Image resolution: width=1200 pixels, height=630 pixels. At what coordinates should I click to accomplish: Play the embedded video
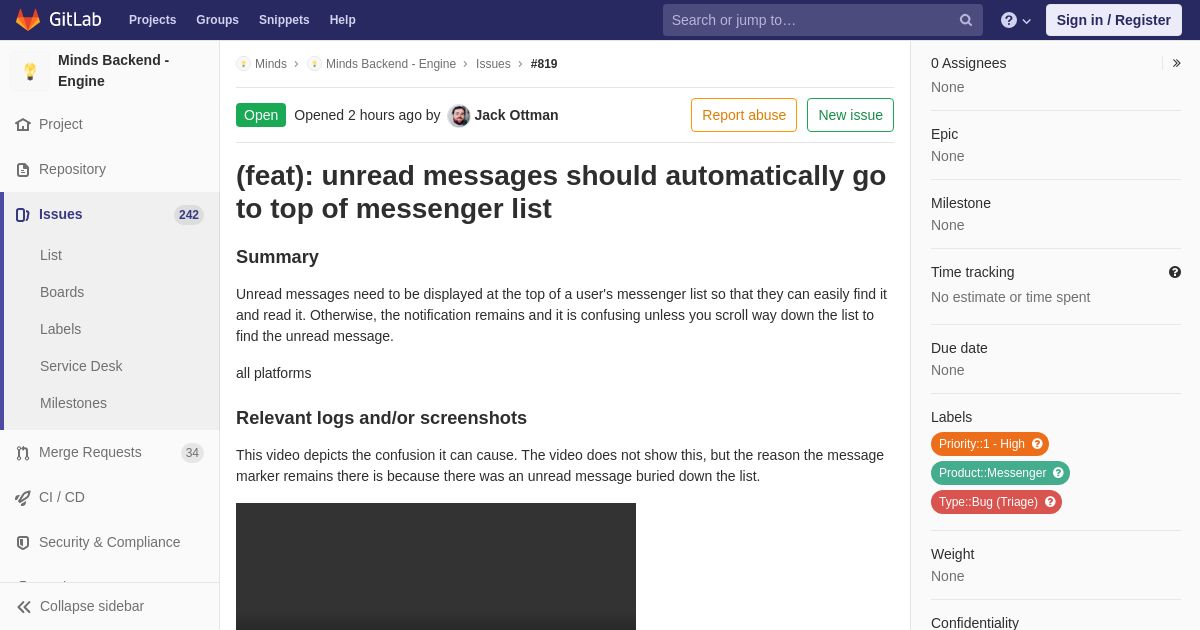(x=436, y=566)
